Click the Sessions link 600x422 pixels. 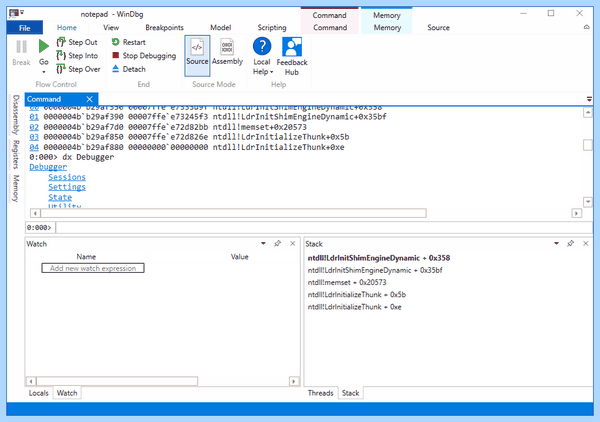pyautogui.click(x=67, y=177)
